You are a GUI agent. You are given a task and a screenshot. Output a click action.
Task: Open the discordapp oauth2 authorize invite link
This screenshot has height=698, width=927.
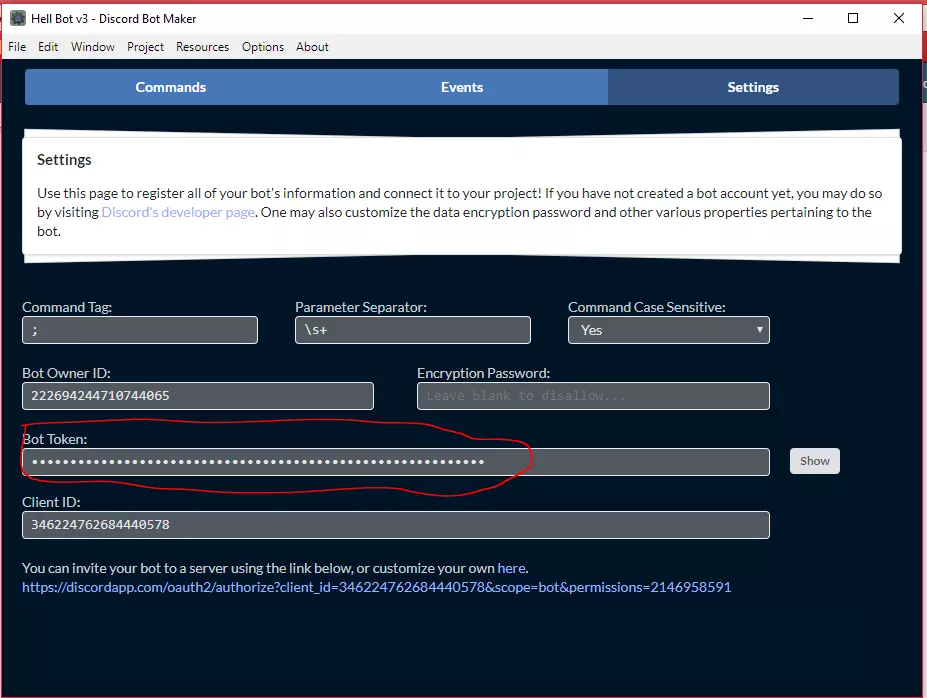377,587
